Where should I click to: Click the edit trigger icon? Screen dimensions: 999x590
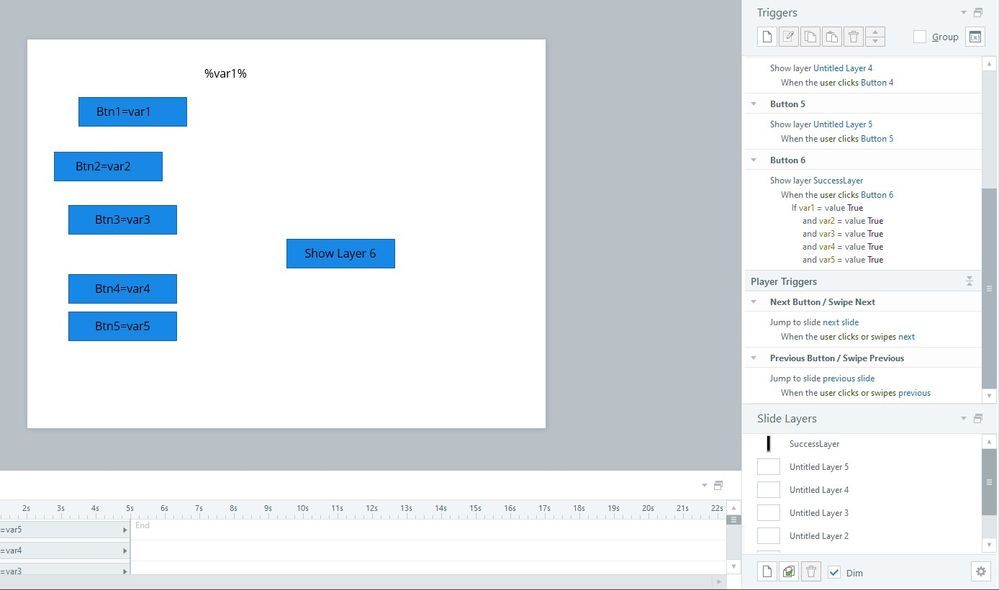[x=789, y=37]
